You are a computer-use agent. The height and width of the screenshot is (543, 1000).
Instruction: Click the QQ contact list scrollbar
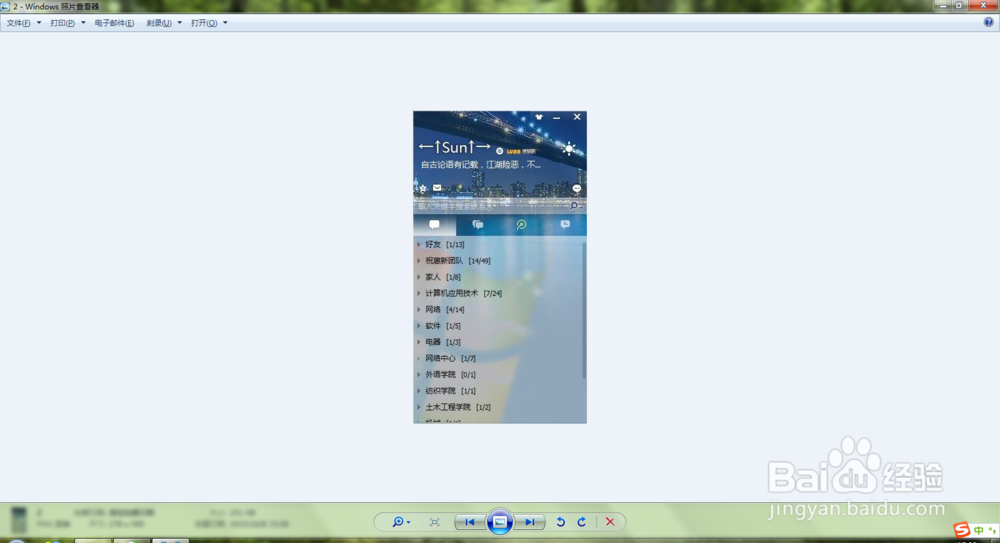(x=584, y=309)
